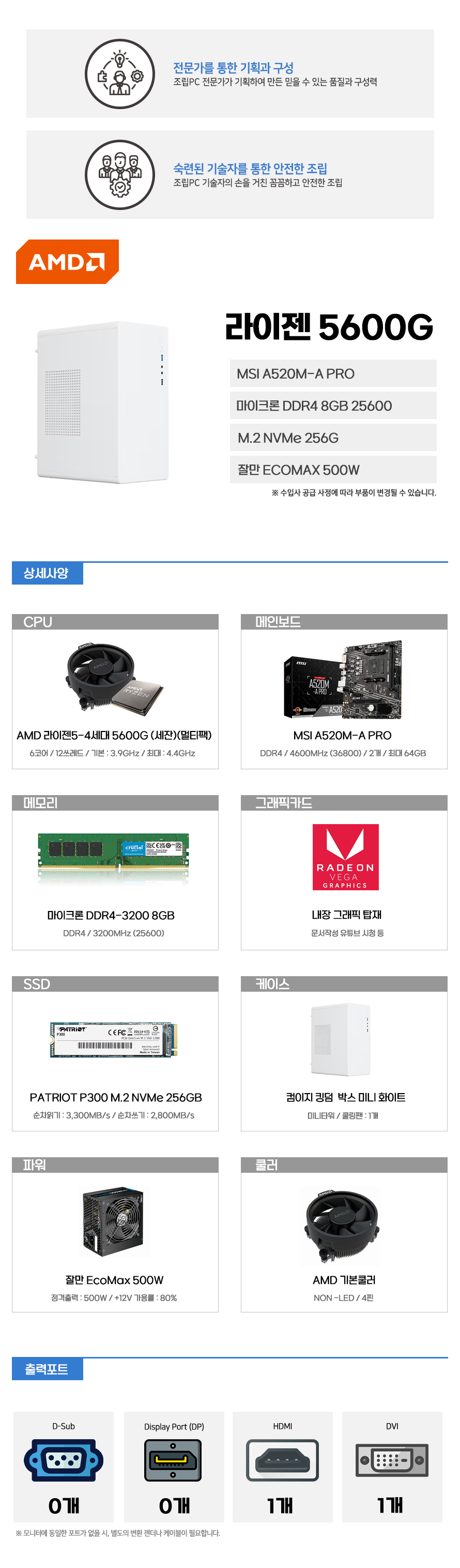Click the skilled technicians assembly icon
460x1568 pixels.
(x=120, y=175)
